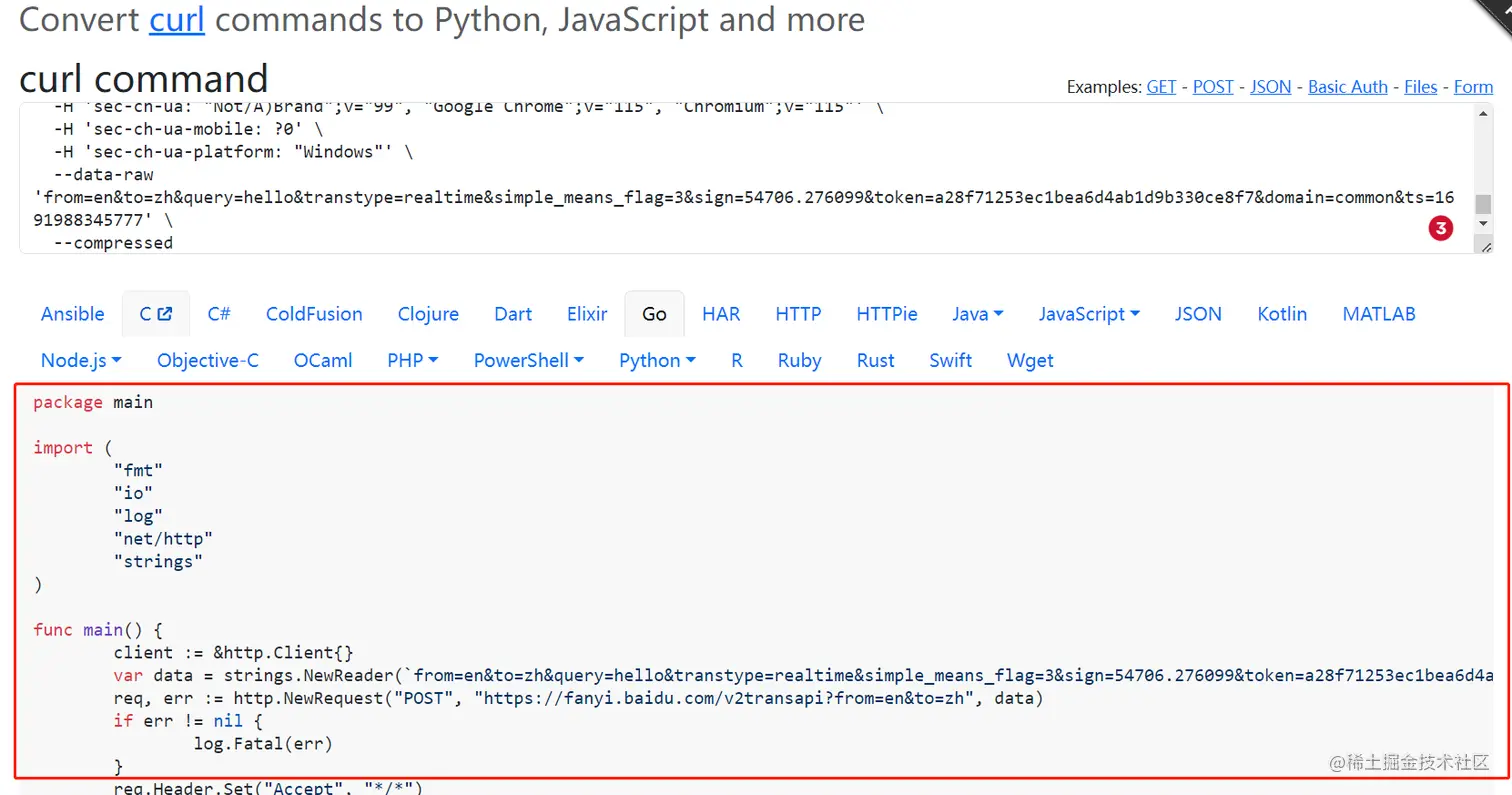
Task: Open the curl hyperlink in heading
Action: click(x=177, y=19)
